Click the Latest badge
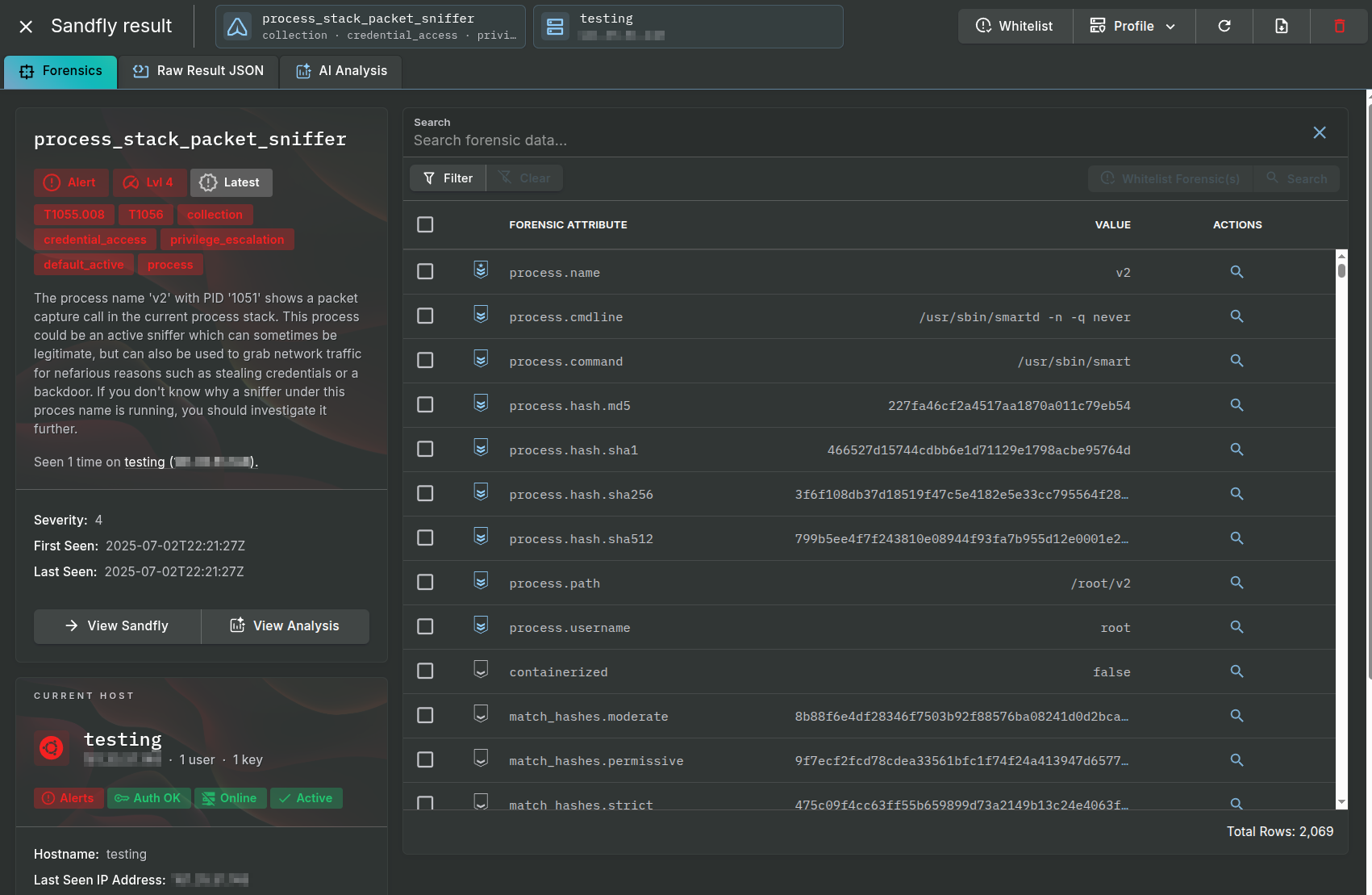Viewport: 1372px width, 895px height. click(x=231, y=182)
